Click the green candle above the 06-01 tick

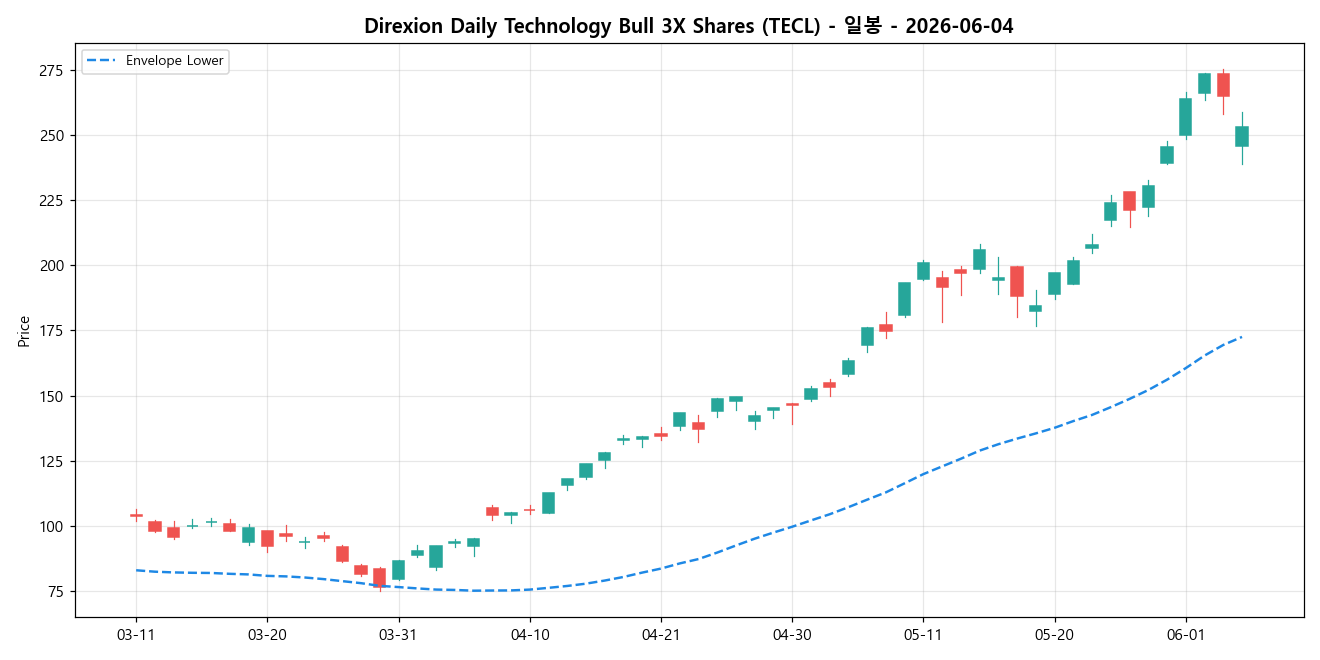(x=1185, y=116)
